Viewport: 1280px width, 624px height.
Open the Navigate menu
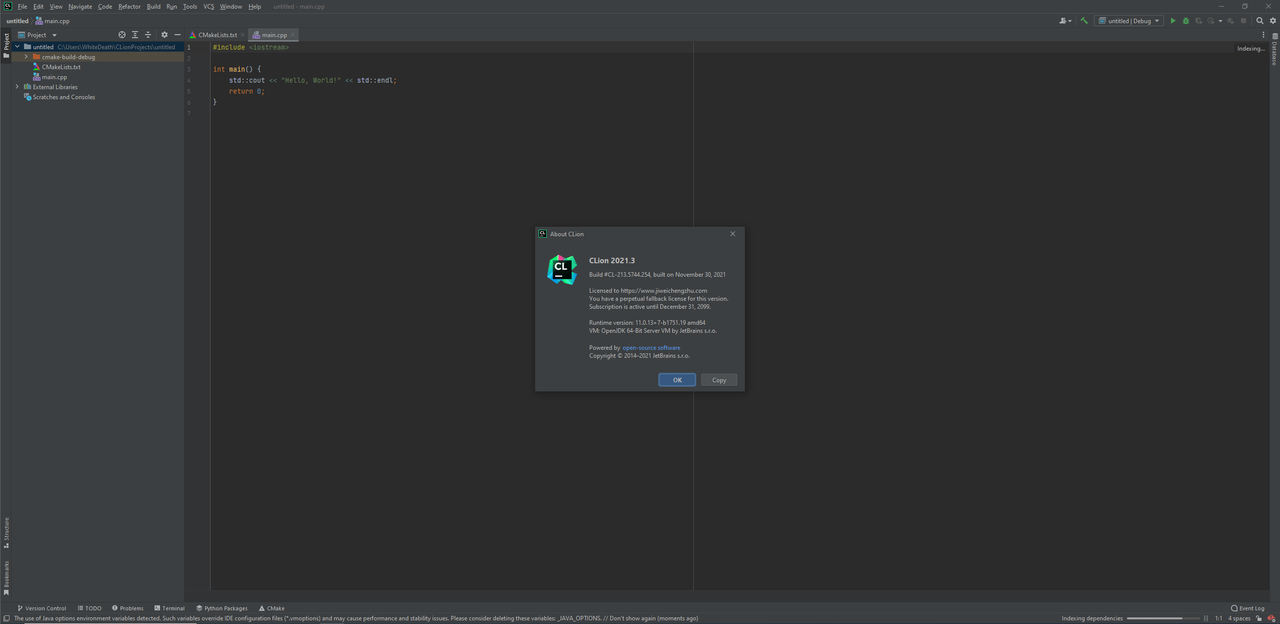click(x=80, y=6)
